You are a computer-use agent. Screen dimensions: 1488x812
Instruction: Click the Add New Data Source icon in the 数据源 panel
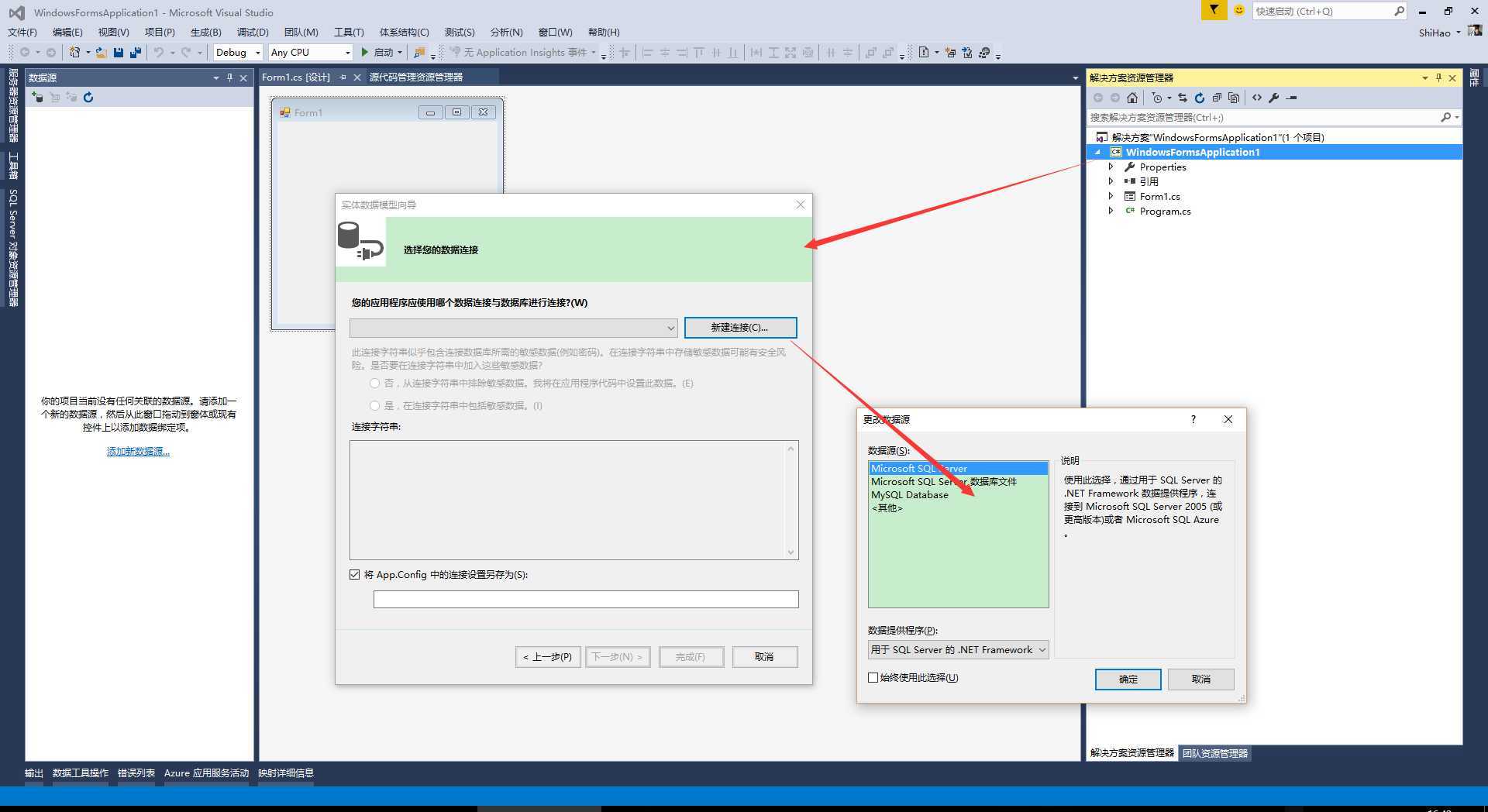[x=37, y=97]
